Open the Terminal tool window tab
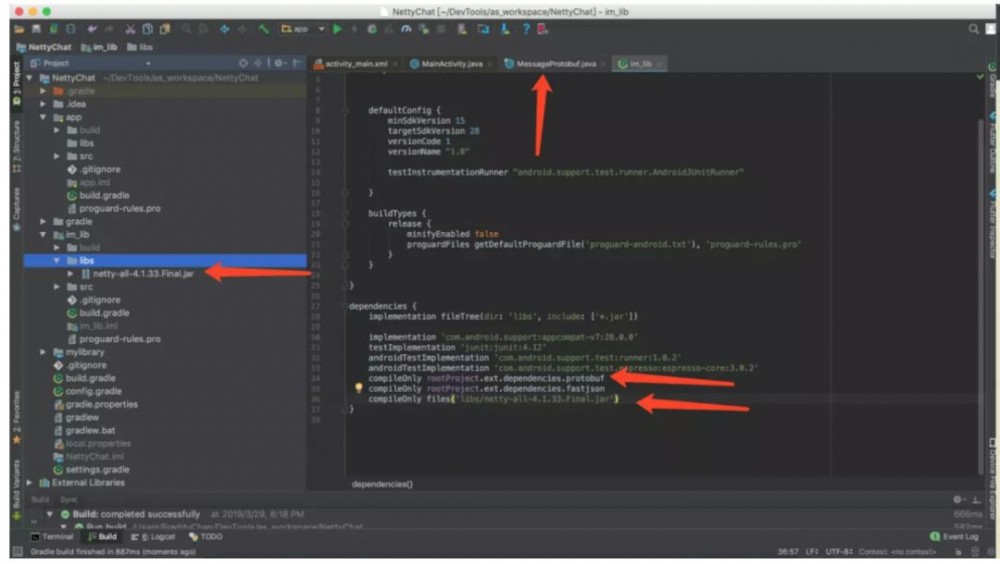Viewport: 1000px width, 564px height. point(52,537)
